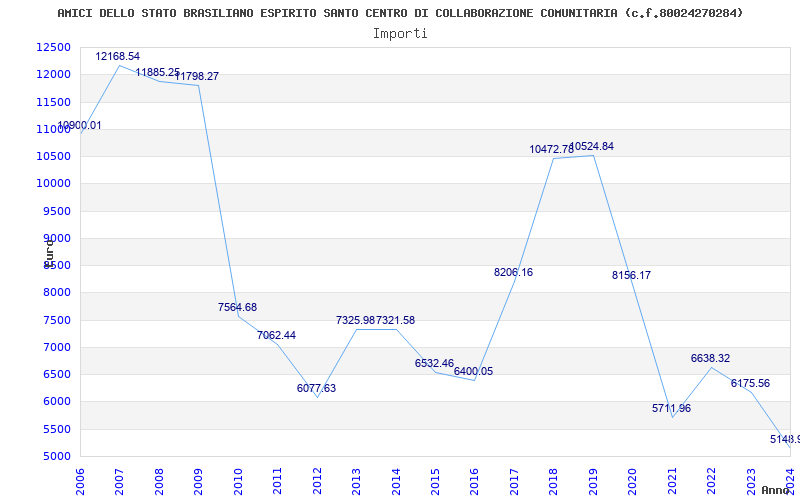This screenshot has width=800, height=500.
Task: Click the 2020 x-axis year label
Action: click(x=632, y=482)
